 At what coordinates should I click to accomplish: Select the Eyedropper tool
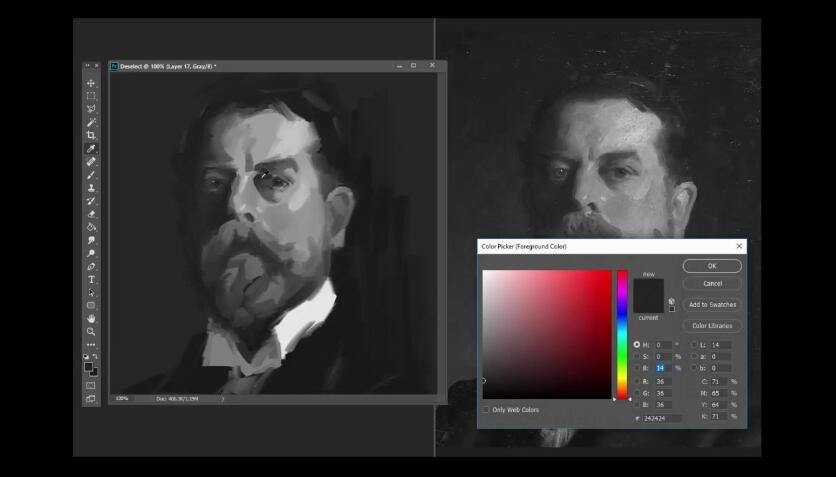[x=91, y=148]
